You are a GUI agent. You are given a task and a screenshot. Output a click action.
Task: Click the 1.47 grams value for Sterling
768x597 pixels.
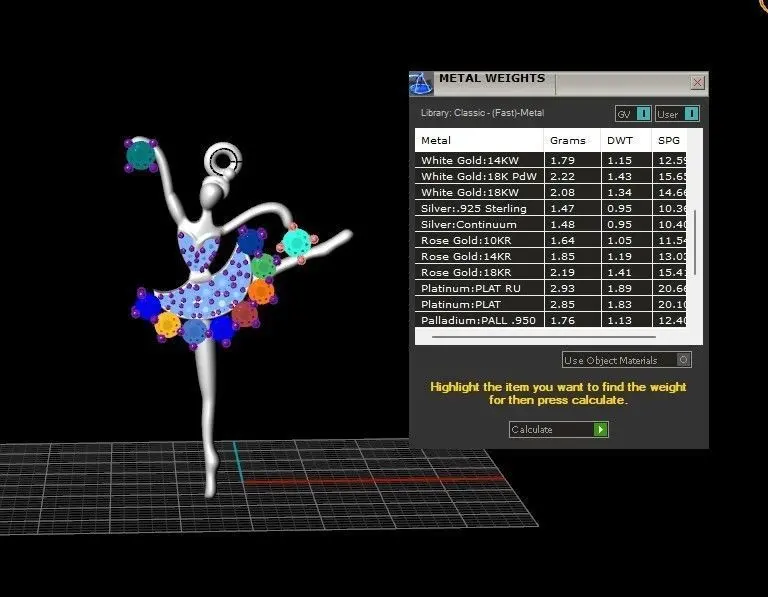pyautogui.click(x=562, y=208)
